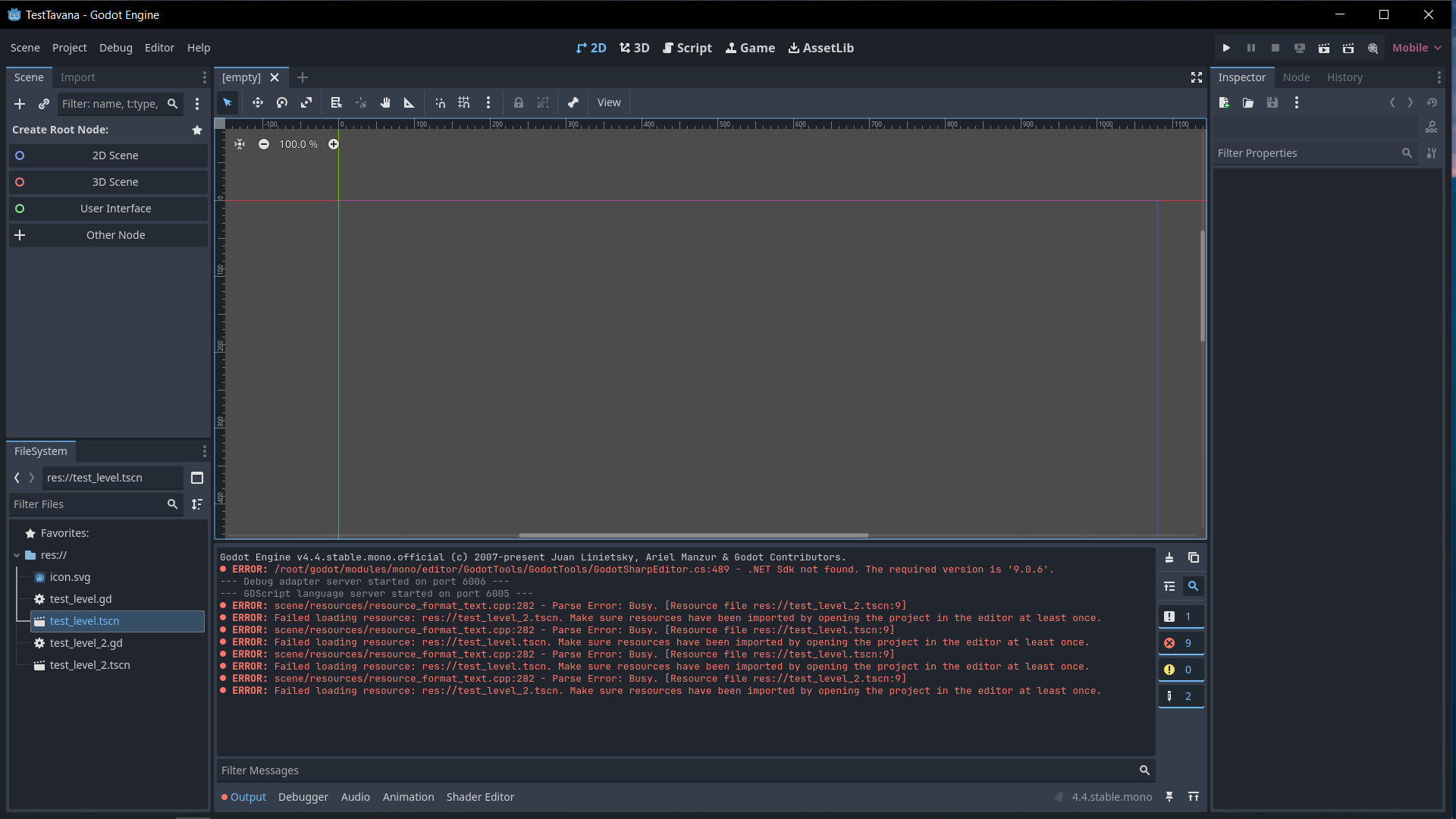
Task: Add a new scene tab
Action: [303, 77]
